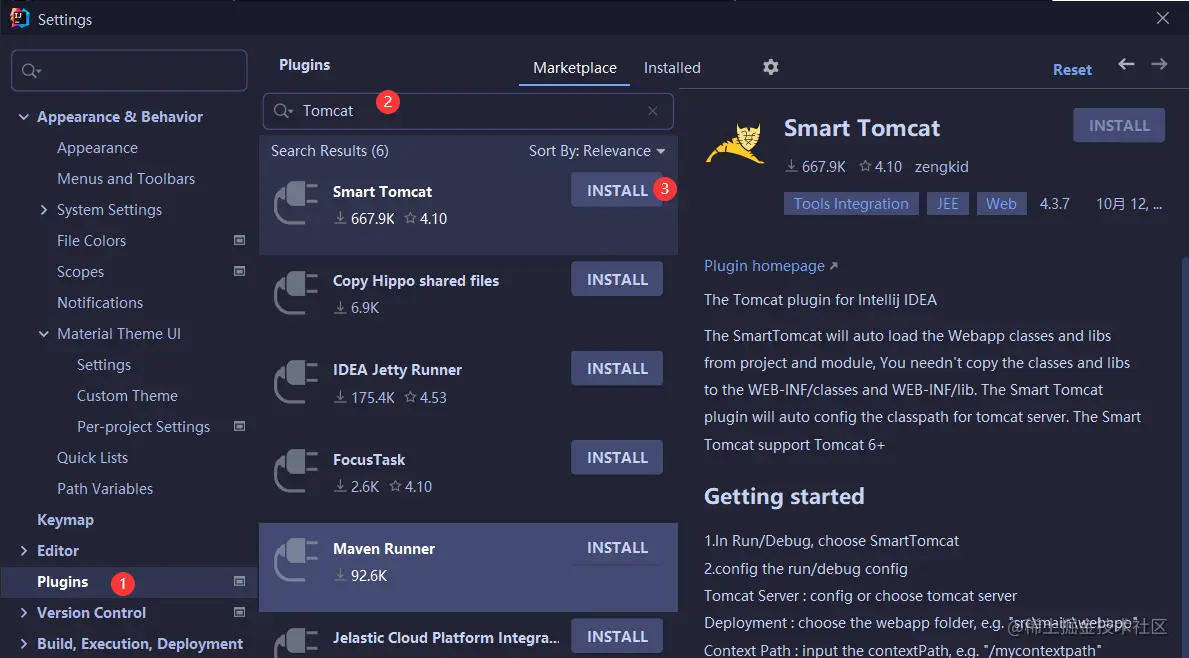1189x658 pixels.
Task: Close the Settings window
Action: [1162, 18]
